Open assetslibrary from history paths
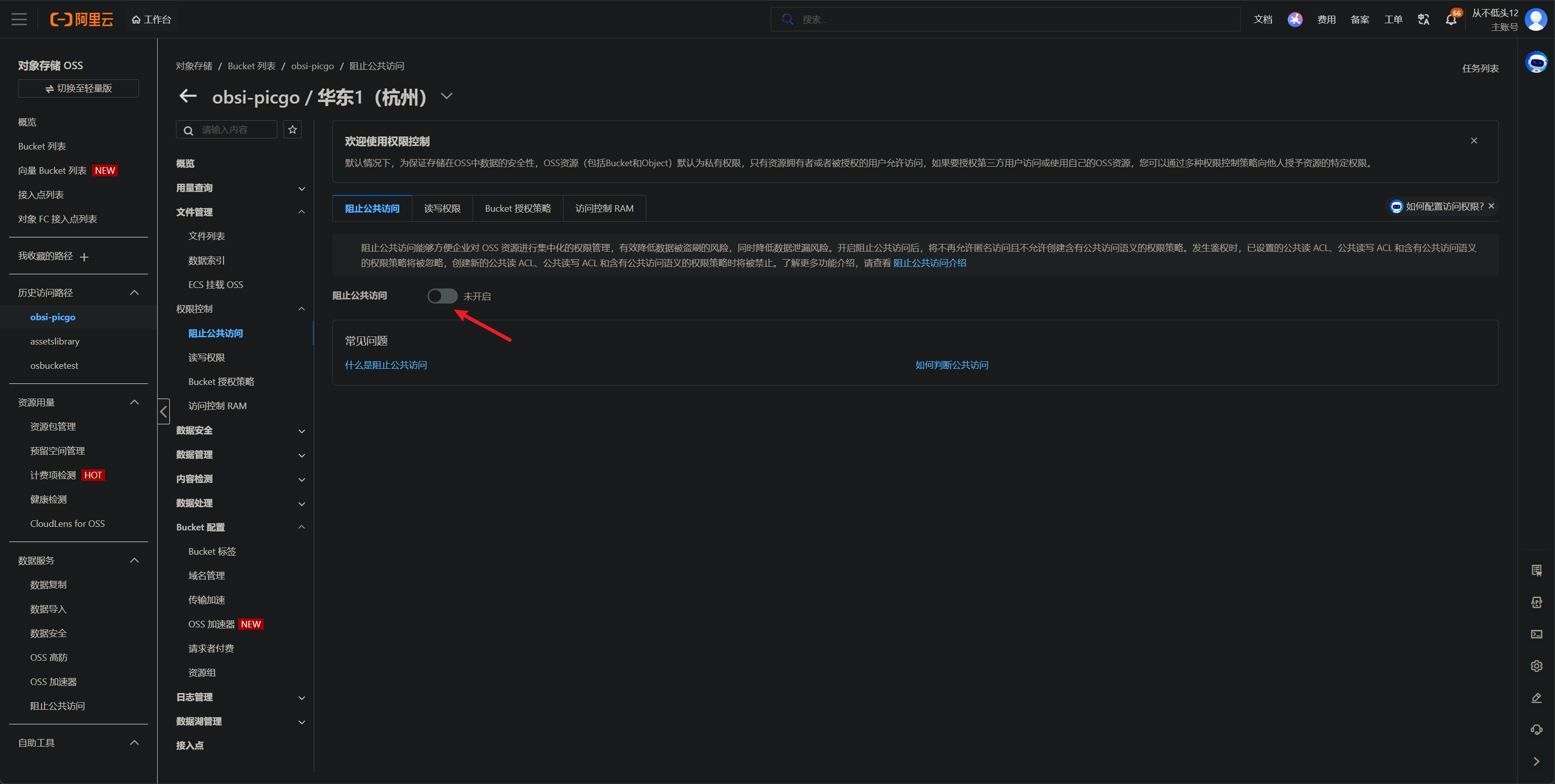The height and width of the screenshot is (784, 1555). tap(55, 341)
